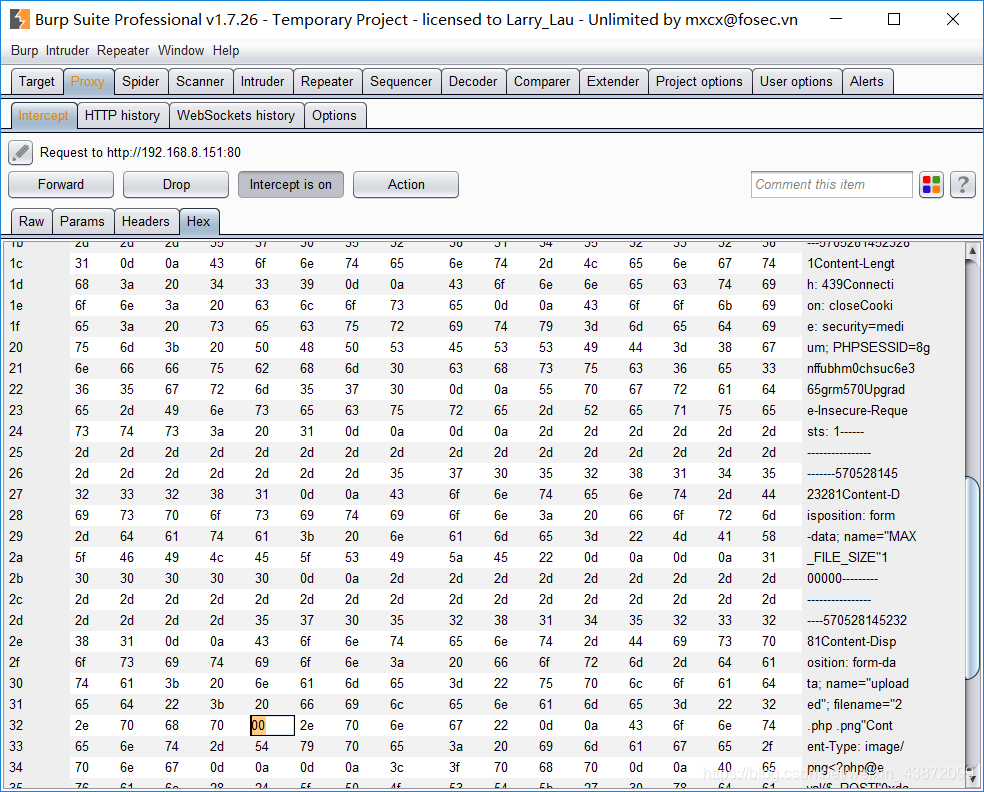
Task: Switch to the Params view tab
Action: pos(82,222)
